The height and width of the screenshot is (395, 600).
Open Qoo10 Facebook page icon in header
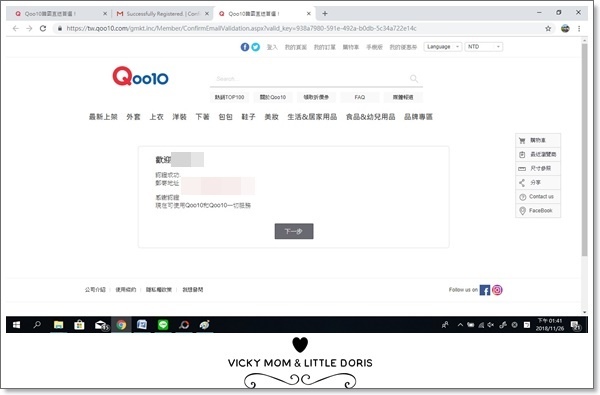tap(245, 47)
